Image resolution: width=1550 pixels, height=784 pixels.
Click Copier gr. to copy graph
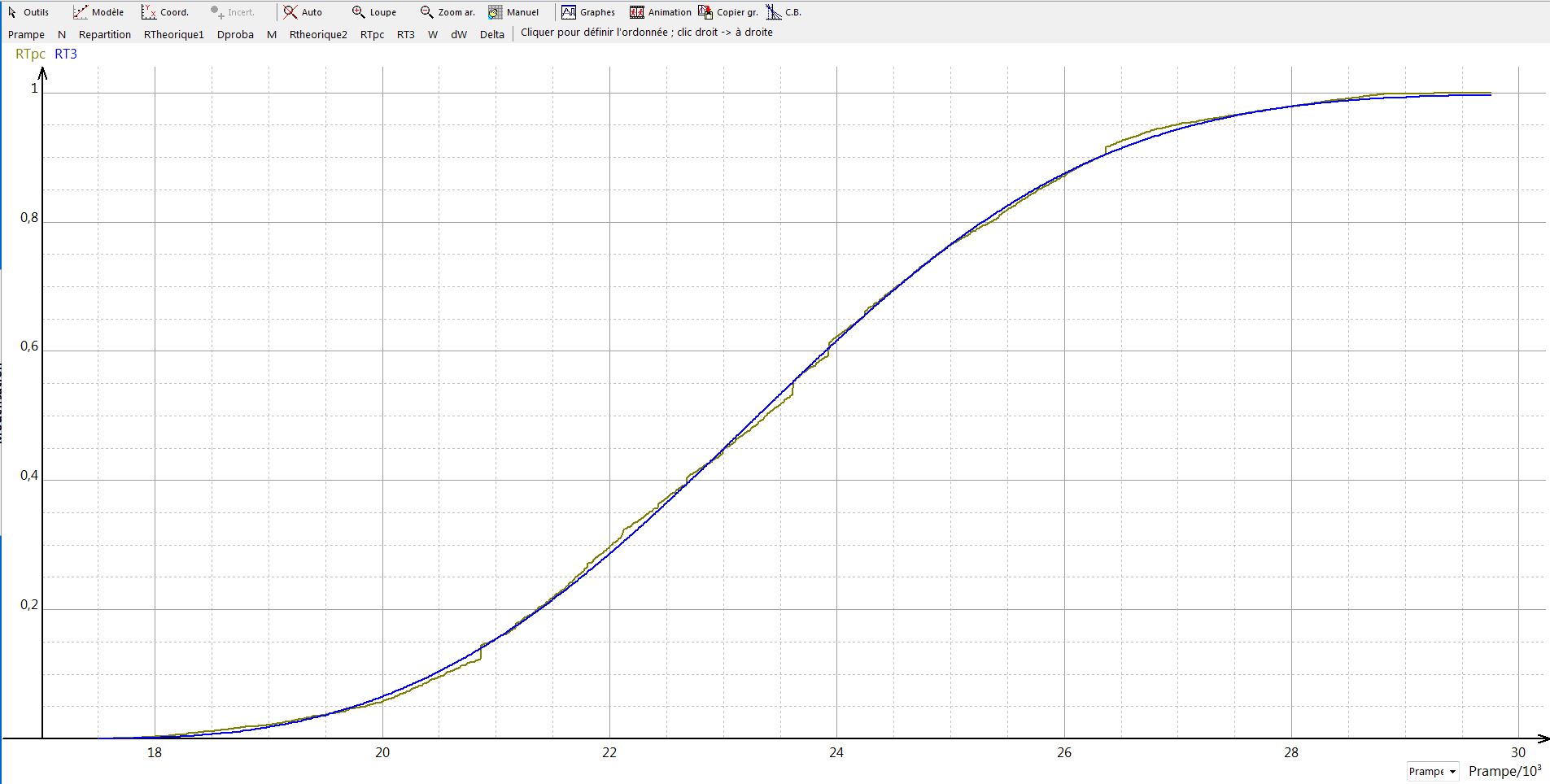tap(728, 12)
